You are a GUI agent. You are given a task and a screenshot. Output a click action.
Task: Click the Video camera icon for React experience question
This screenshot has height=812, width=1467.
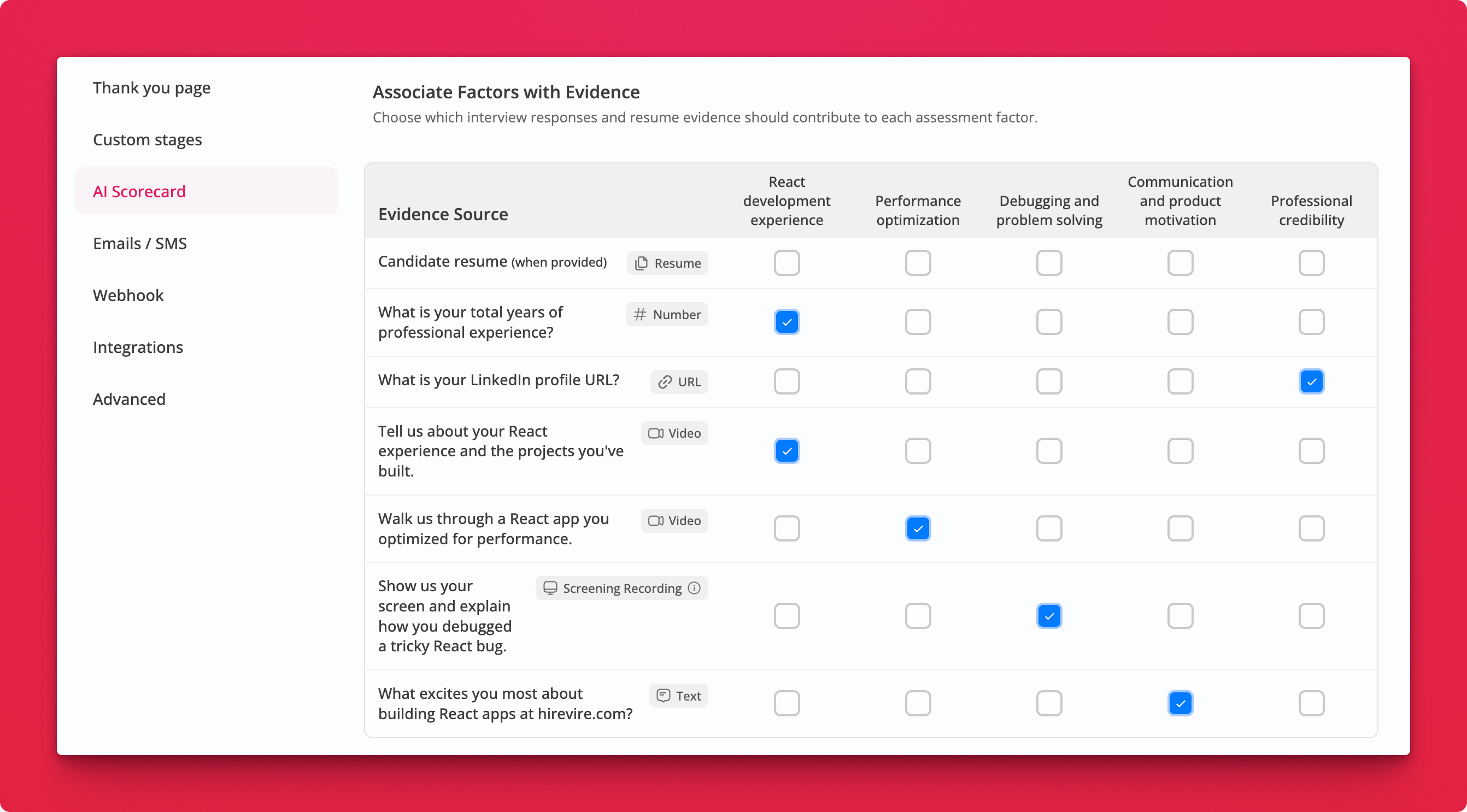655,433
